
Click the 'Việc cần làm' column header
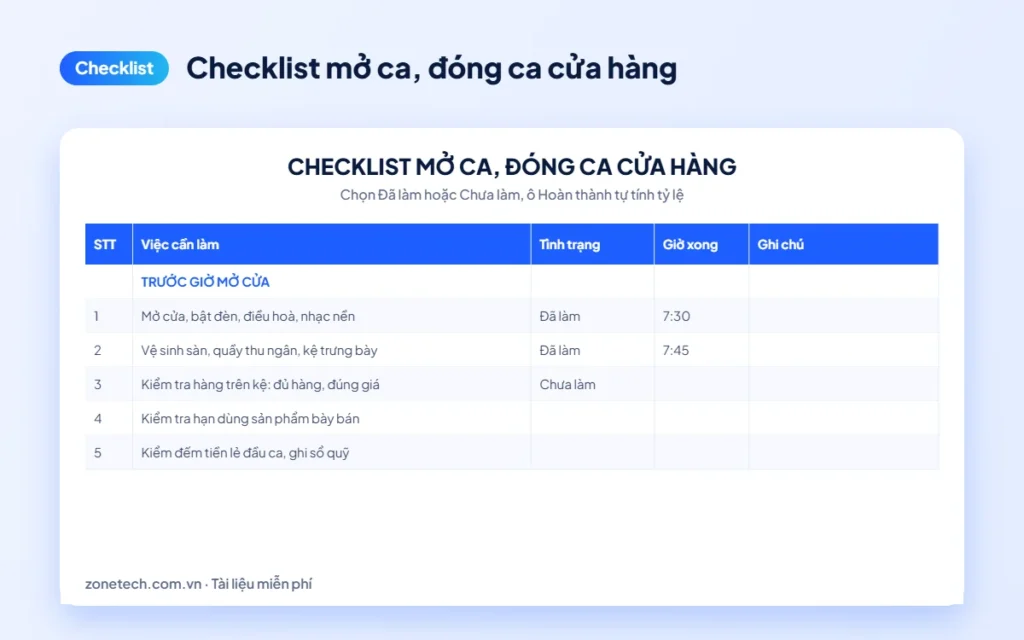tap(332, 244)
